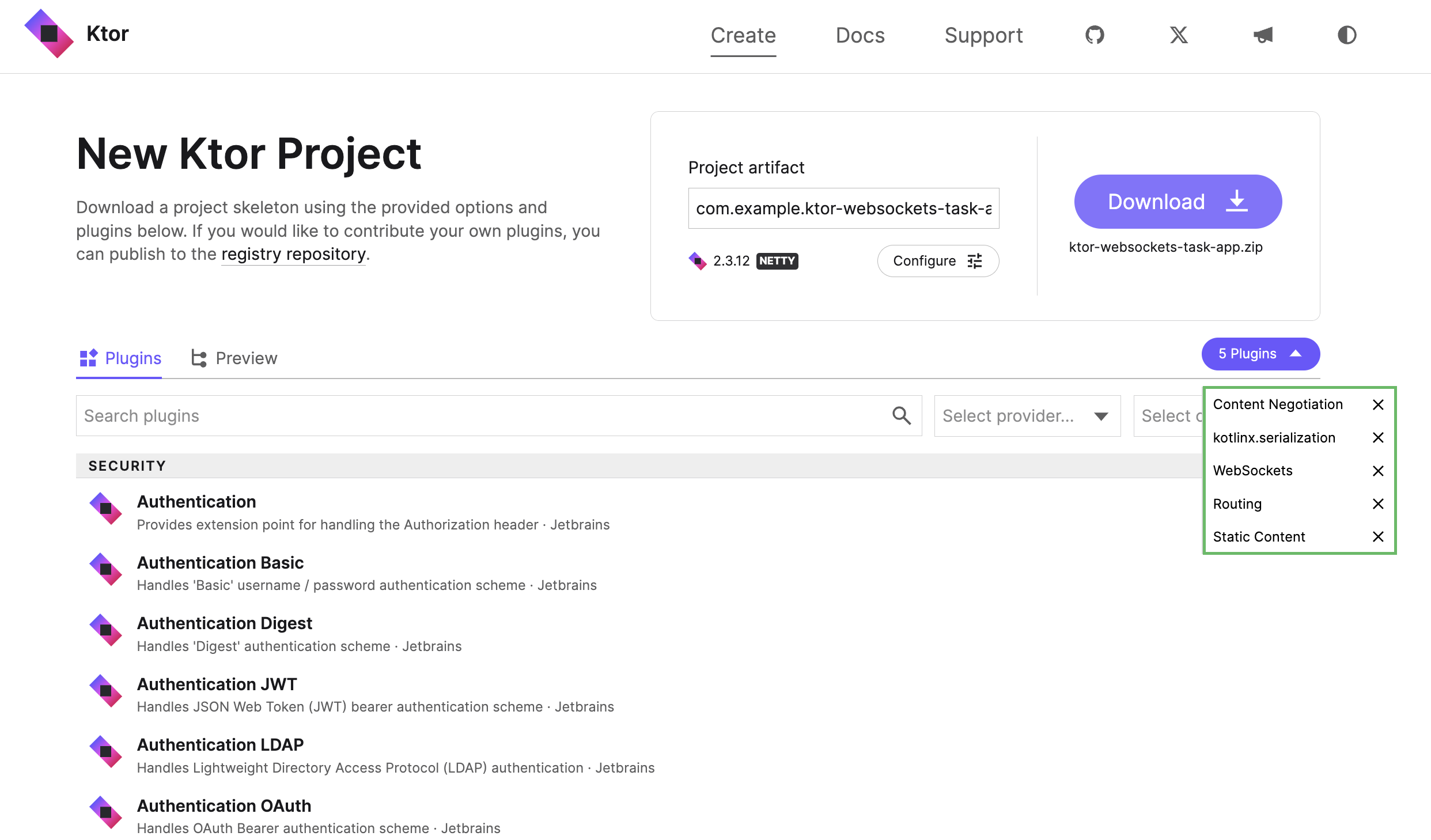Click the Preview tab icon
The width and height of the screenshot is (1431, 840).
198,357
